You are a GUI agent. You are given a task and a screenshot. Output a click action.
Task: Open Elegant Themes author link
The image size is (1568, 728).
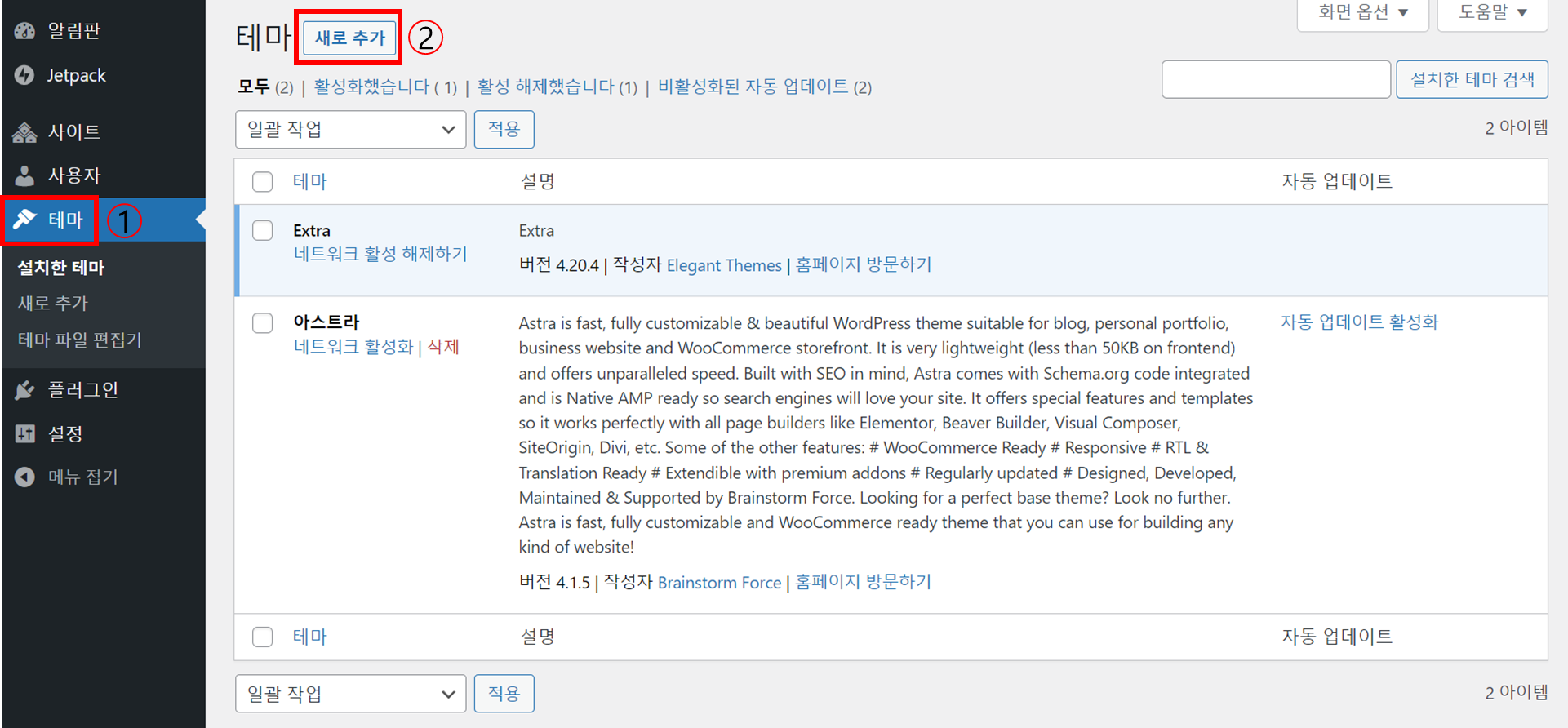click(x=724, y=265)
